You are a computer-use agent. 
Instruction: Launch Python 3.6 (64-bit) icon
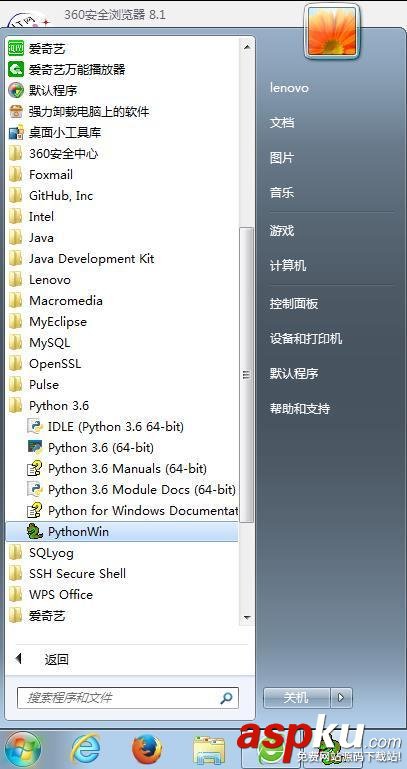tap(35, 447)
